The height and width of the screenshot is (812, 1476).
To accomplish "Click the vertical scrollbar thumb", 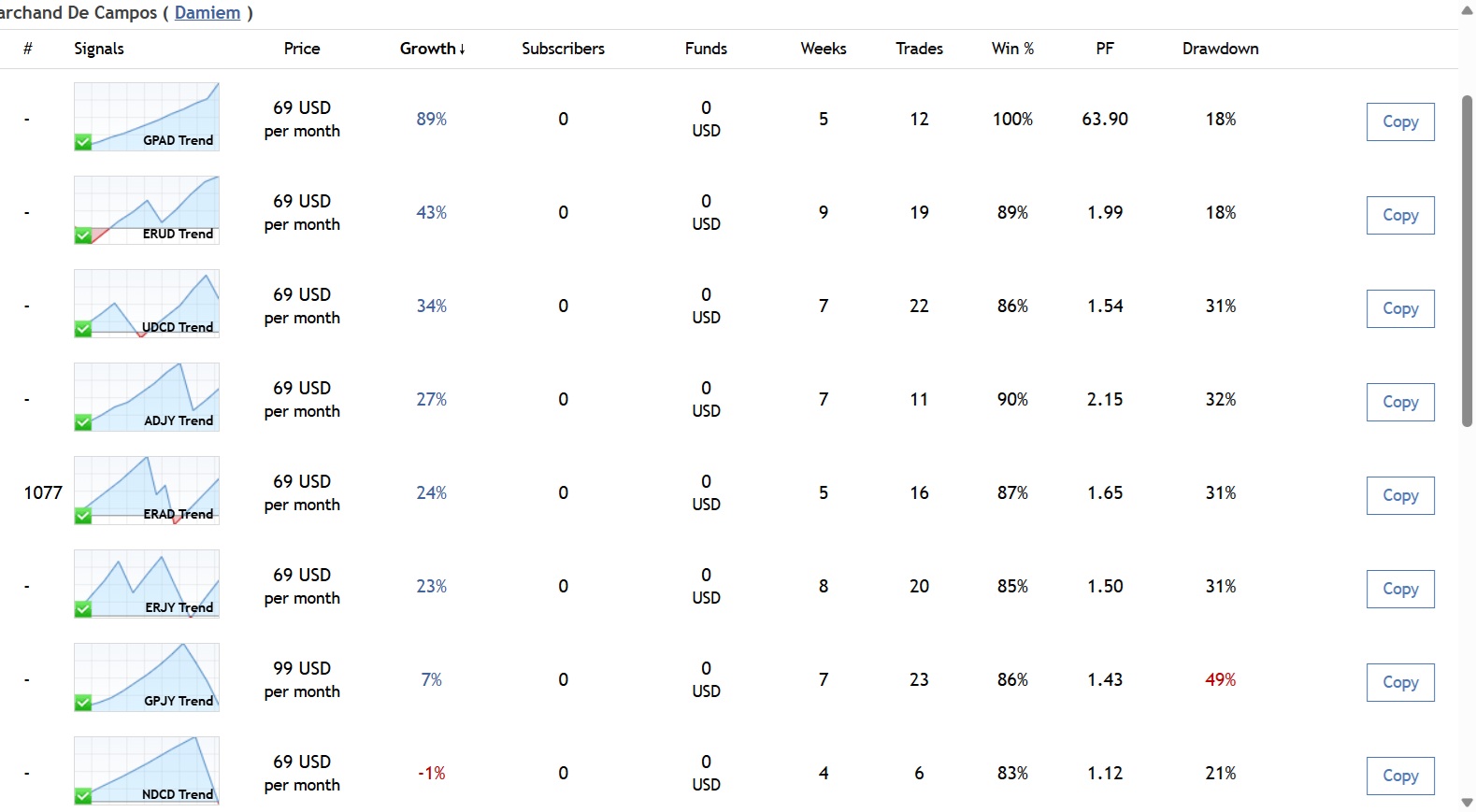I will pyautogui.click(x=1467, y=262).
